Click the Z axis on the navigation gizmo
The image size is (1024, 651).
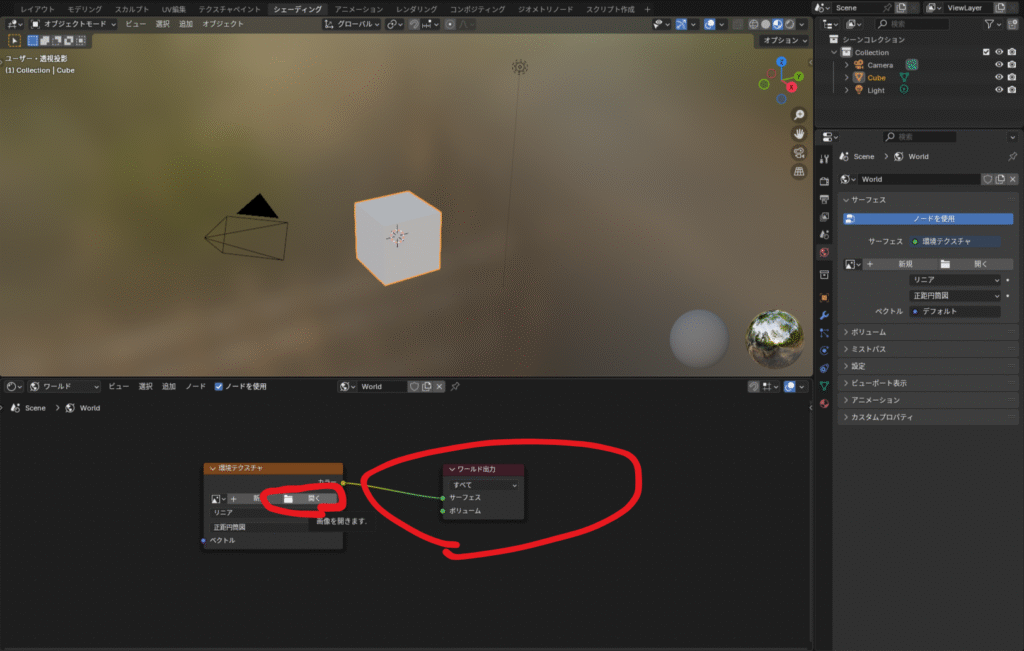[x=781, y=61]
